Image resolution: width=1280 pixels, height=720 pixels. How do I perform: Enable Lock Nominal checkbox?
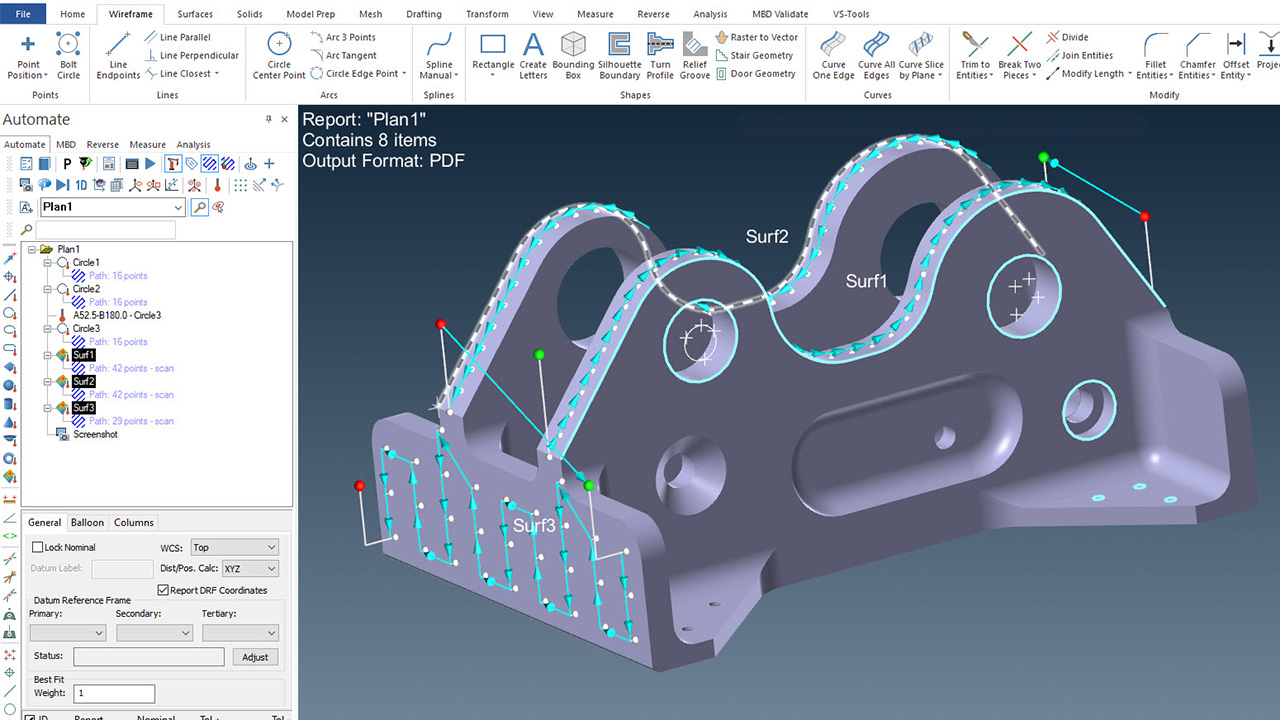click(38, 547)
